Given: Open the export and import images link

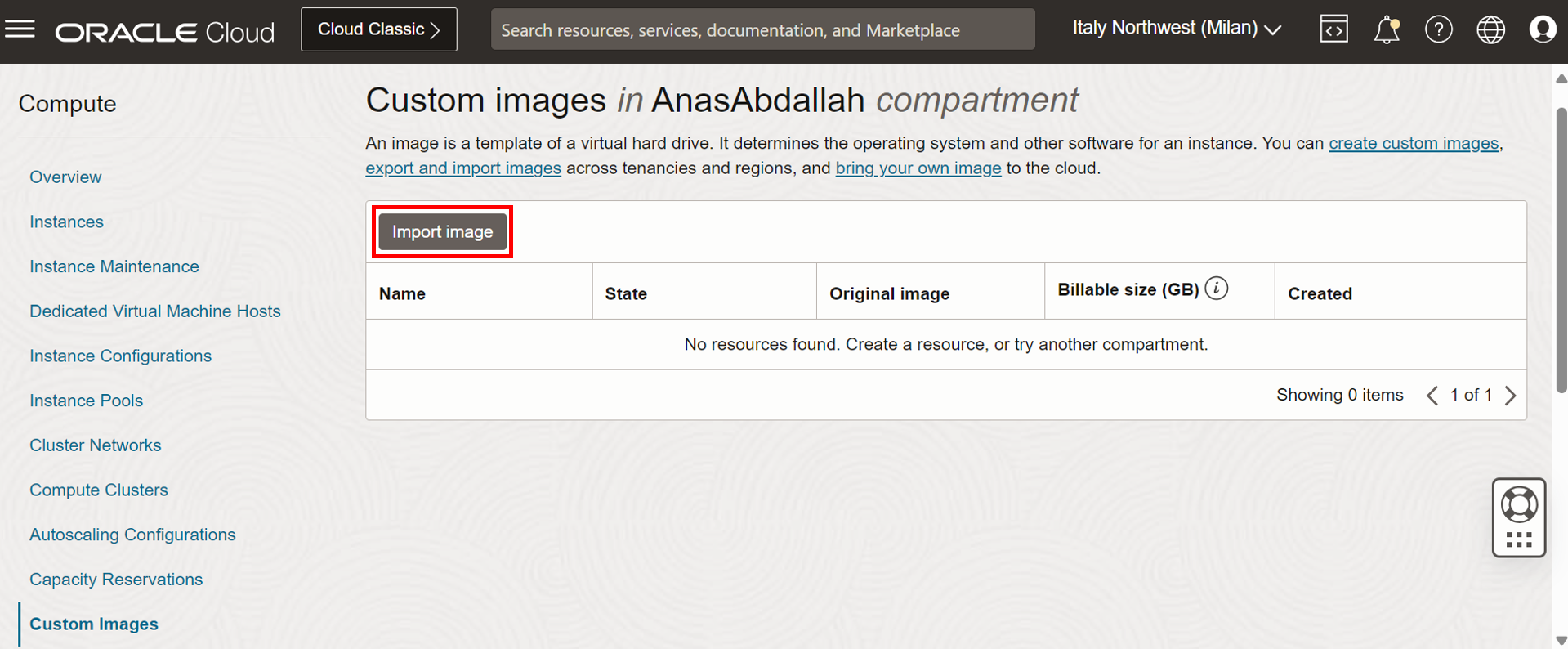Looking at the screenshot, I should click(463, 168).
